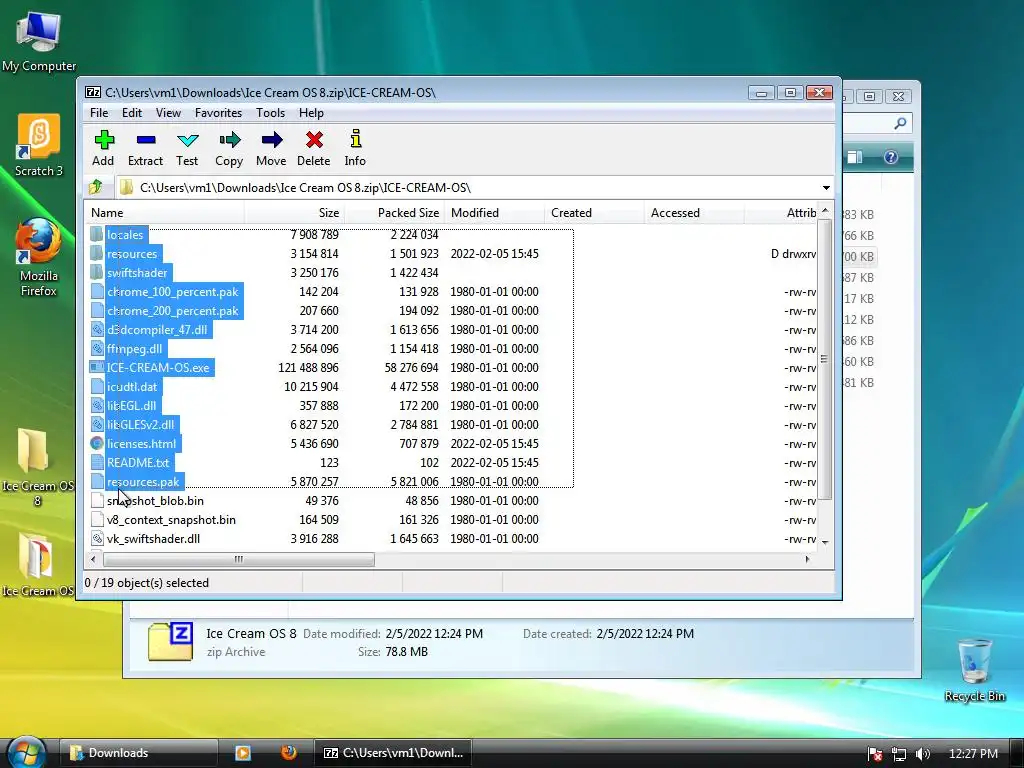Open the Tools menu
Image resolution: width=1024 pixels, height=768 pixels.
[270, 113]
